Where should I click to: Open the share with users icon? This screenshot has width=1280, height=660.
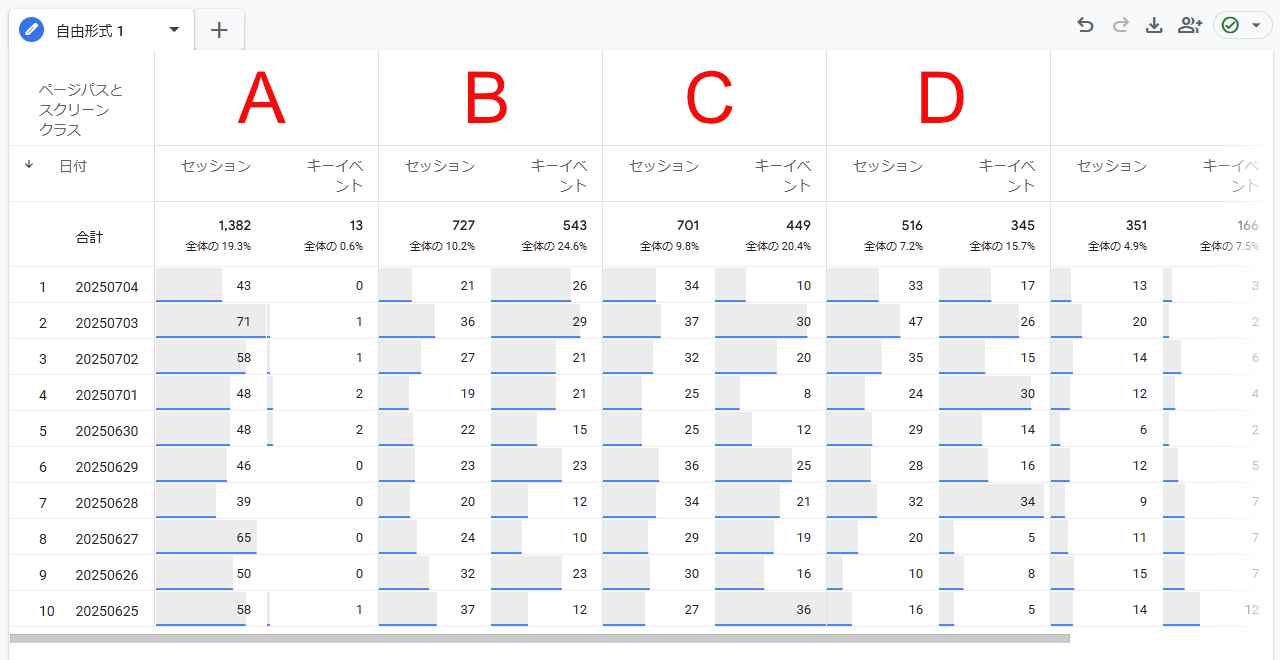1189,26
